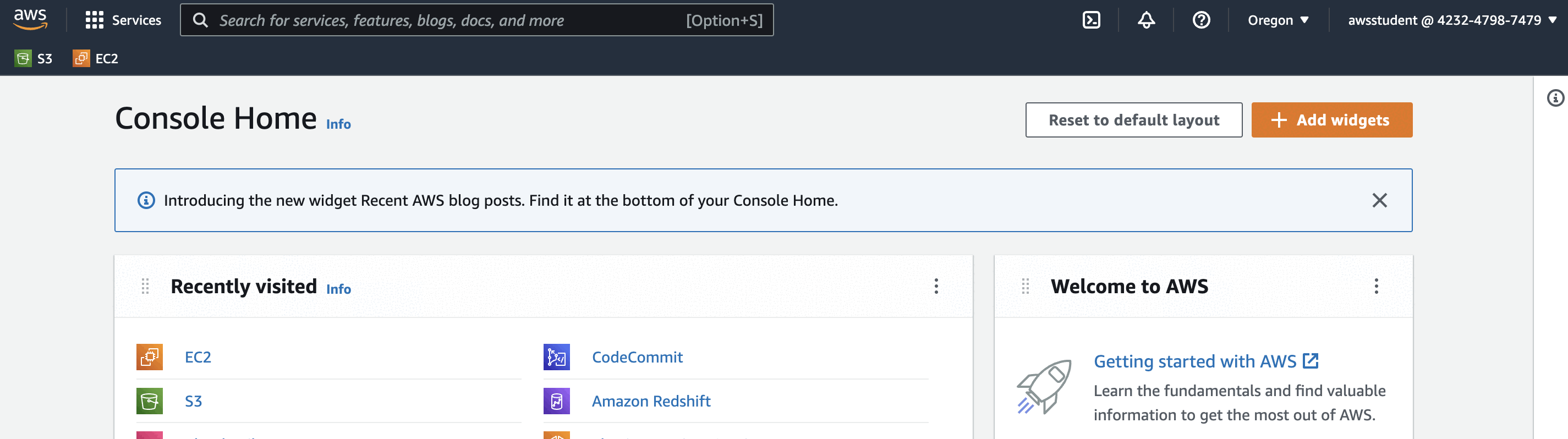This screenshot has height=439, width=1568.
Task: Open EC2 in Recently visited list
Action: pyautogui.click(x=198, y=357)
